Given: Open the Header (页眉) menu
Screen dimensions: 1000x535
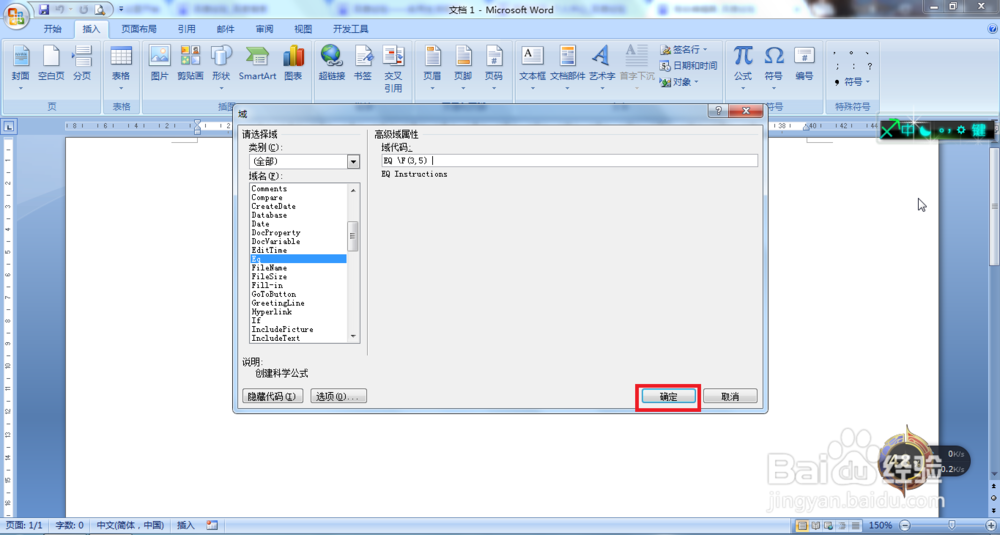Looking at the screenshot, I should tap(432, 68).
